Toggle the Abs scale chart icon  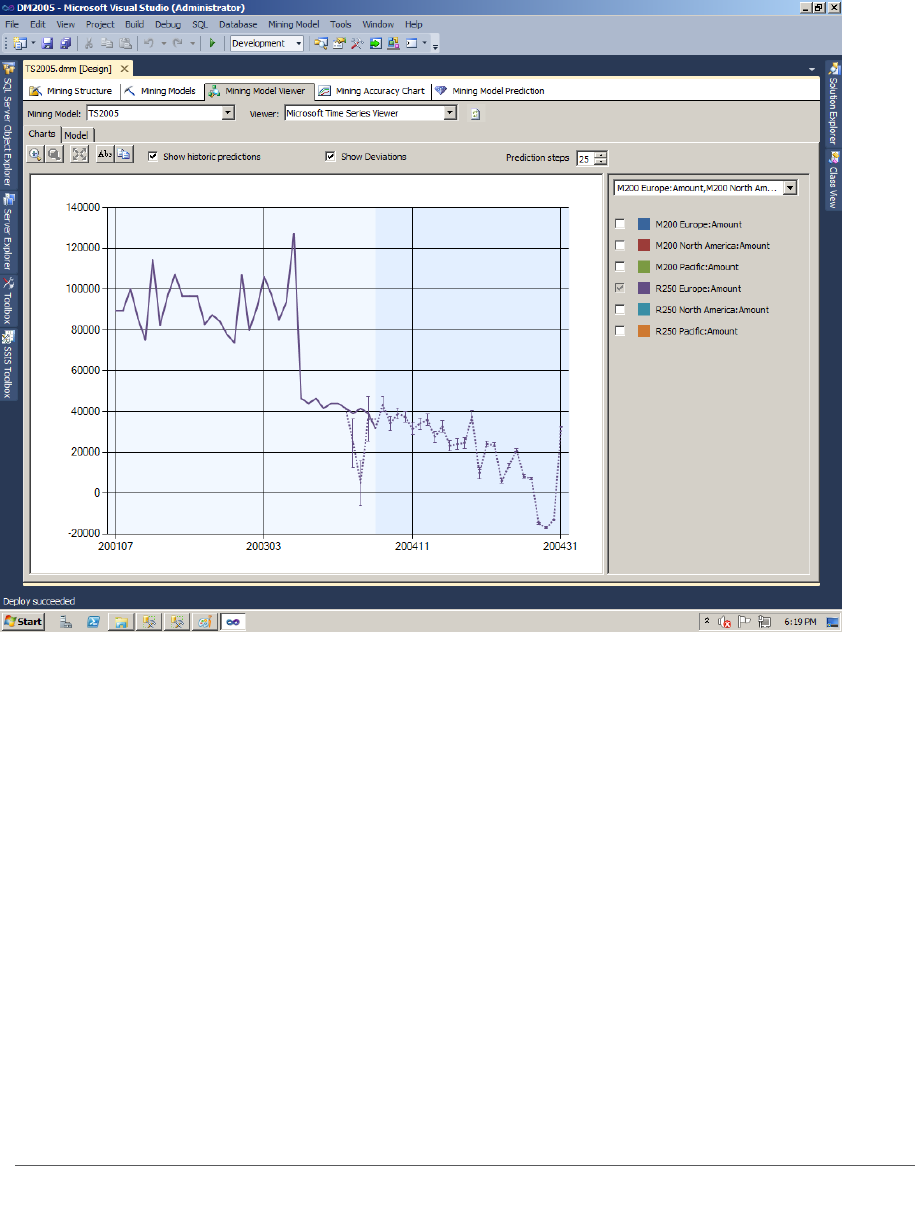[105, 154]
